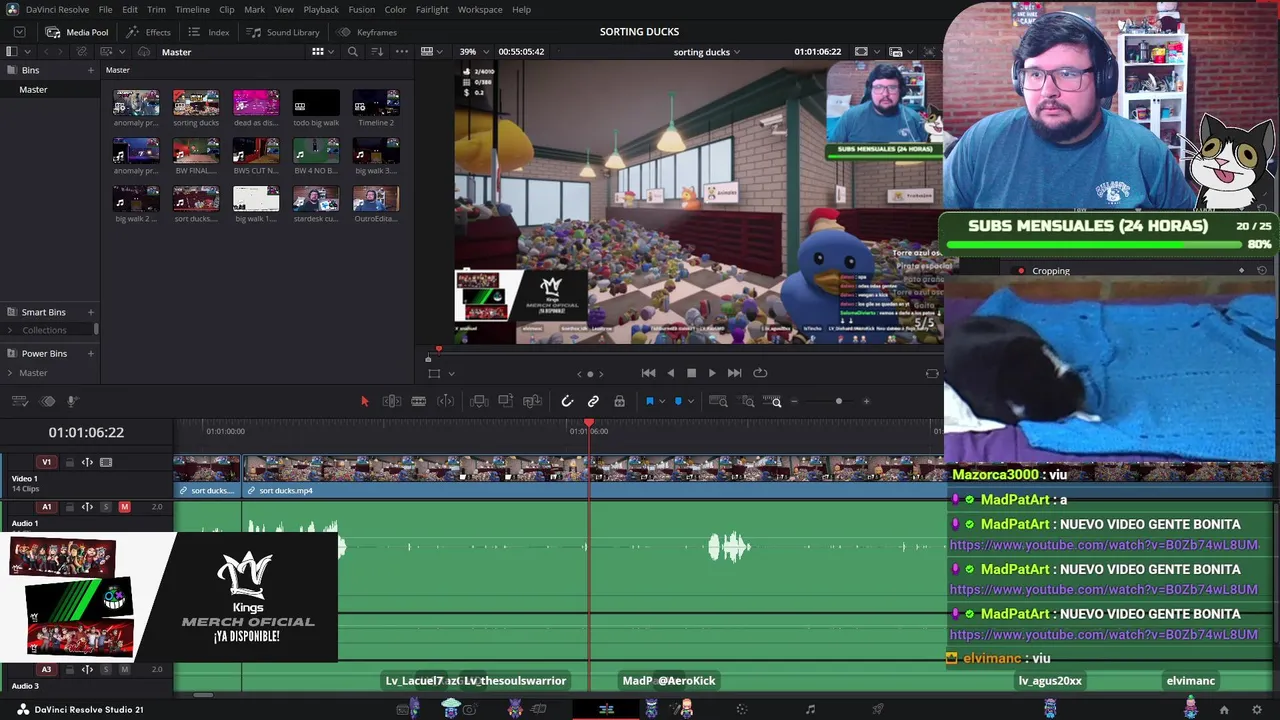The height and width of the screenshot is (720, 1280).
Task: Go to Project Manager home icon
Action: click(1224, 709)
